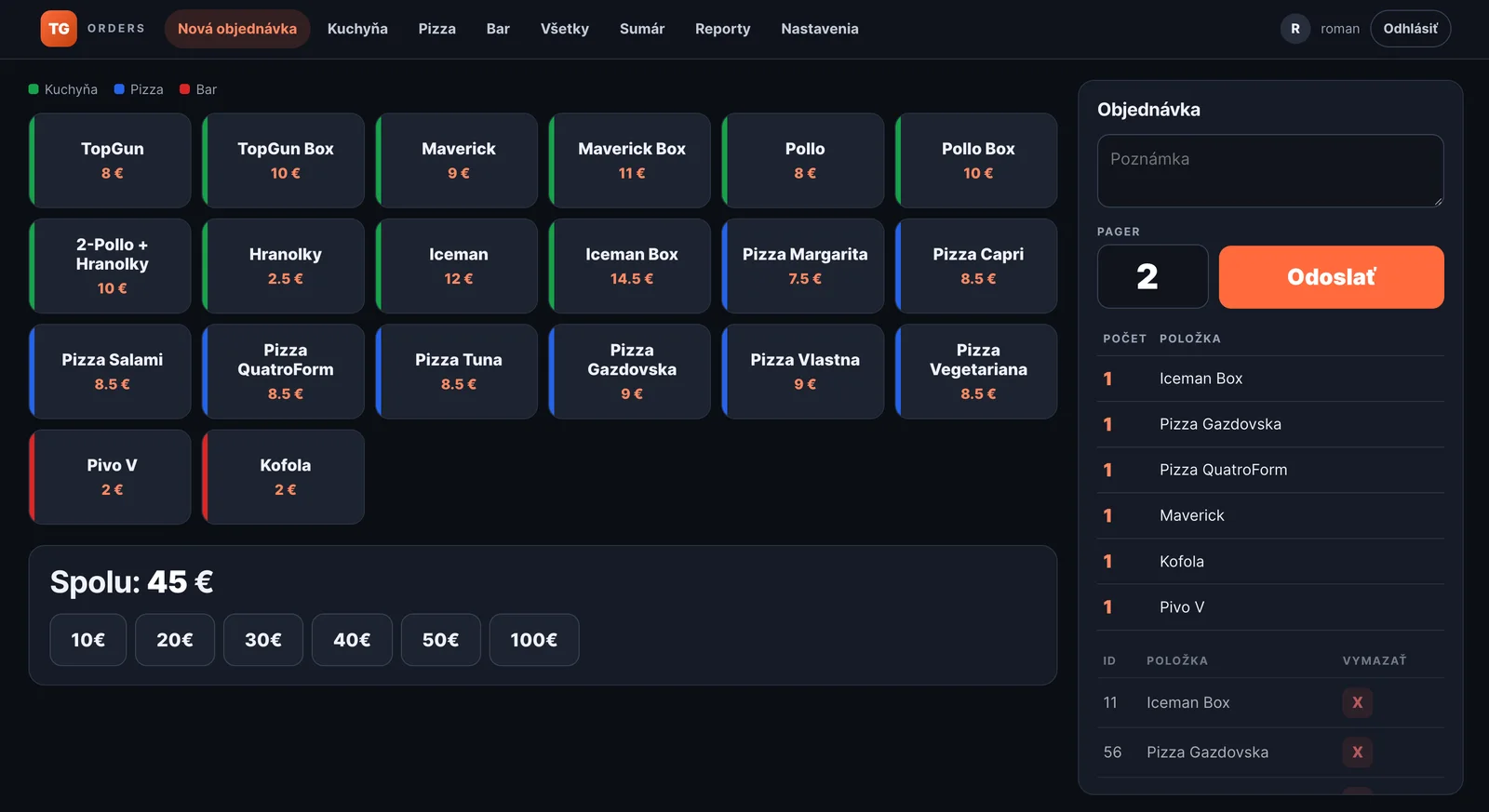The height and width of the screenshot is (812, 1489).
Task: Send the order with Odoslať
Action: pos(1331,277)
